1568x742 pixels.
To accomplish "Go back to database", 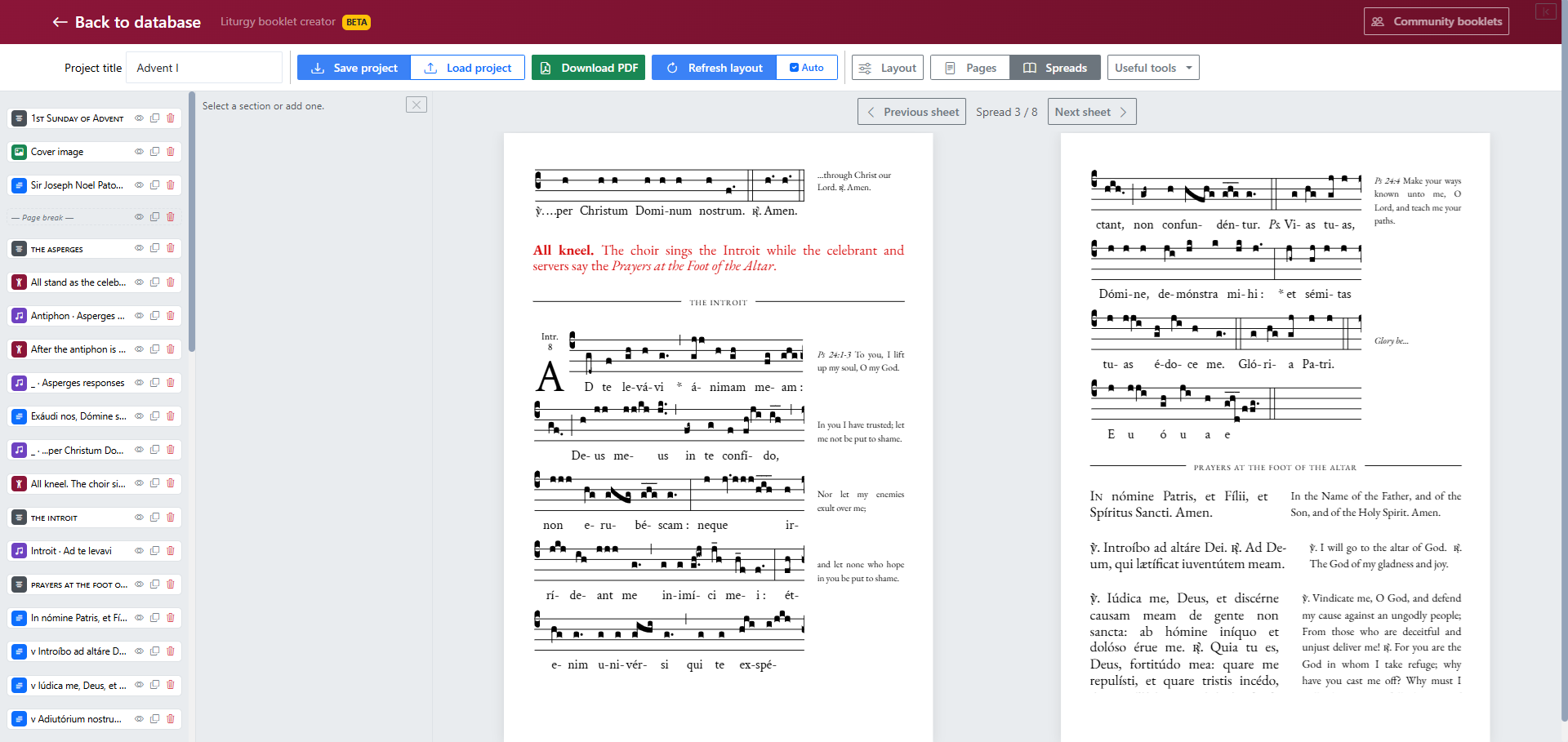I will [x=126, y=22].
